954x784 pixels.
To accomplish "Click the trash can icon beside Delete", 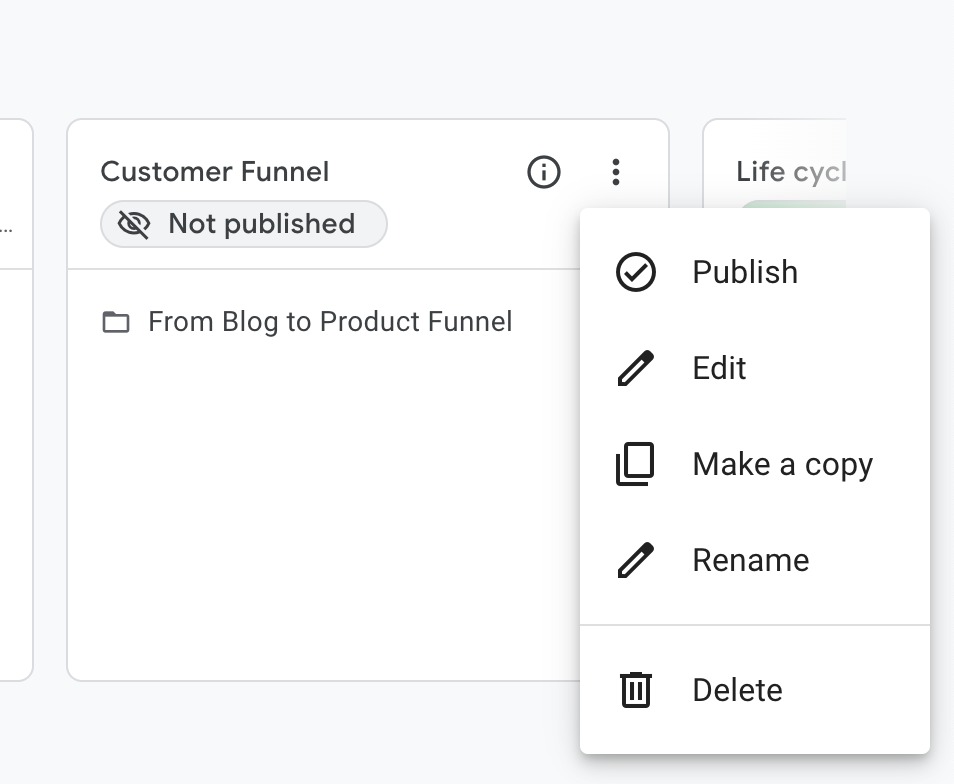I will click(636, 690).
